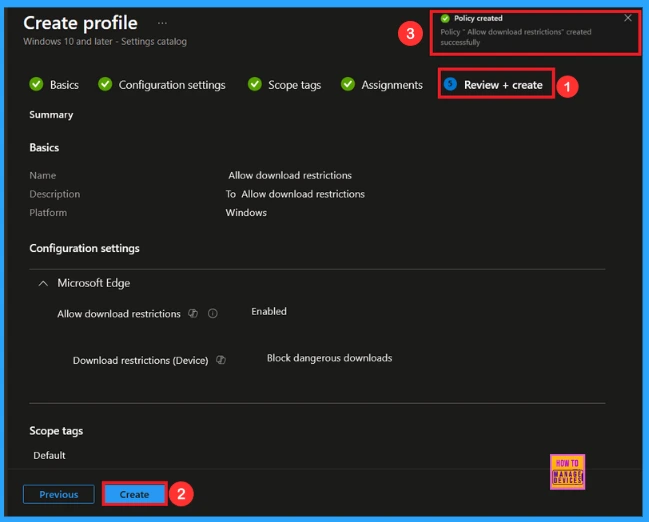Select description To Allow download restrictions
649x522 pixels.
tap(295, 194)
